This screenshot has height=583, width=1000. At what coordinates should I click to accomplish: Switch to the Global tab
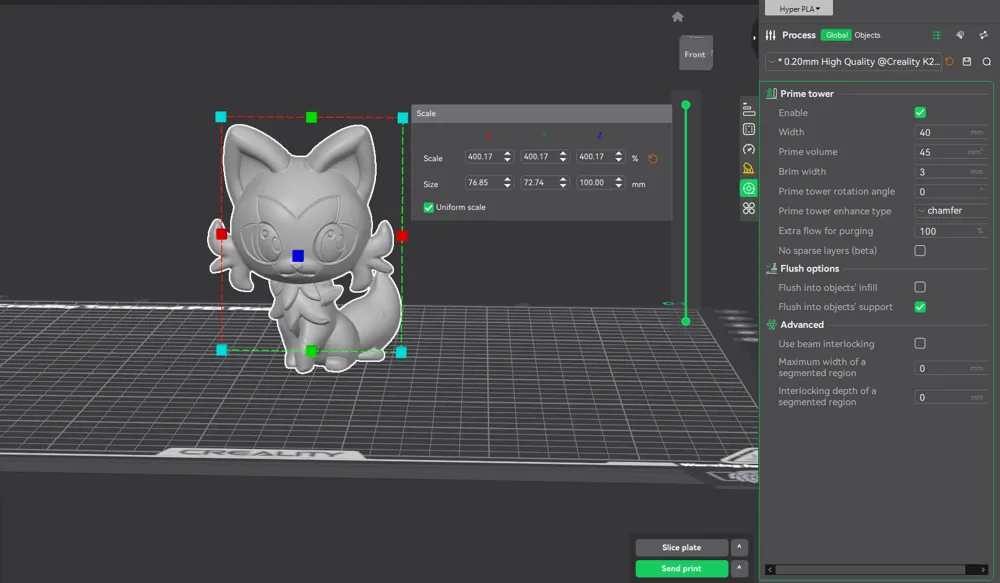(836, 35)
